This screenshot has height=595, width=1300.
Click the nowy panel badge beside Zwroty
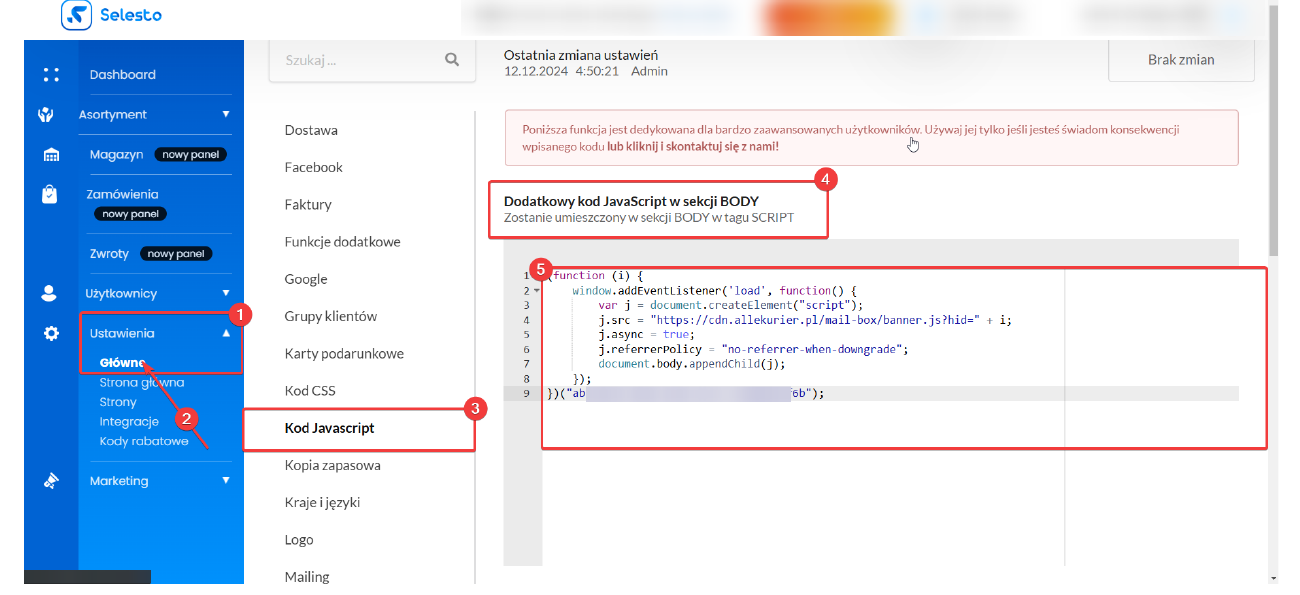pyautogui.click(x=176, y=254)
